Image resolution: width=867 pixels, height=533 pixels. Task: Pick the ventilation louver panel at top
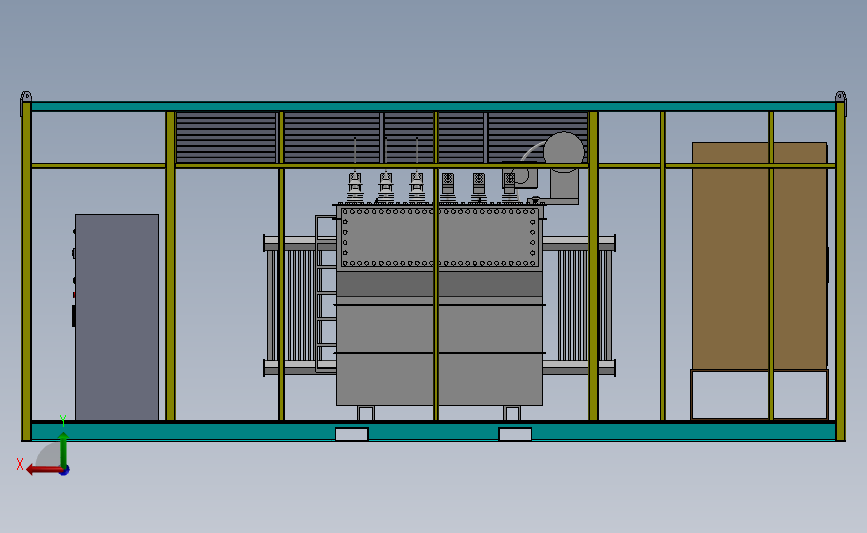tap(382, 137)
